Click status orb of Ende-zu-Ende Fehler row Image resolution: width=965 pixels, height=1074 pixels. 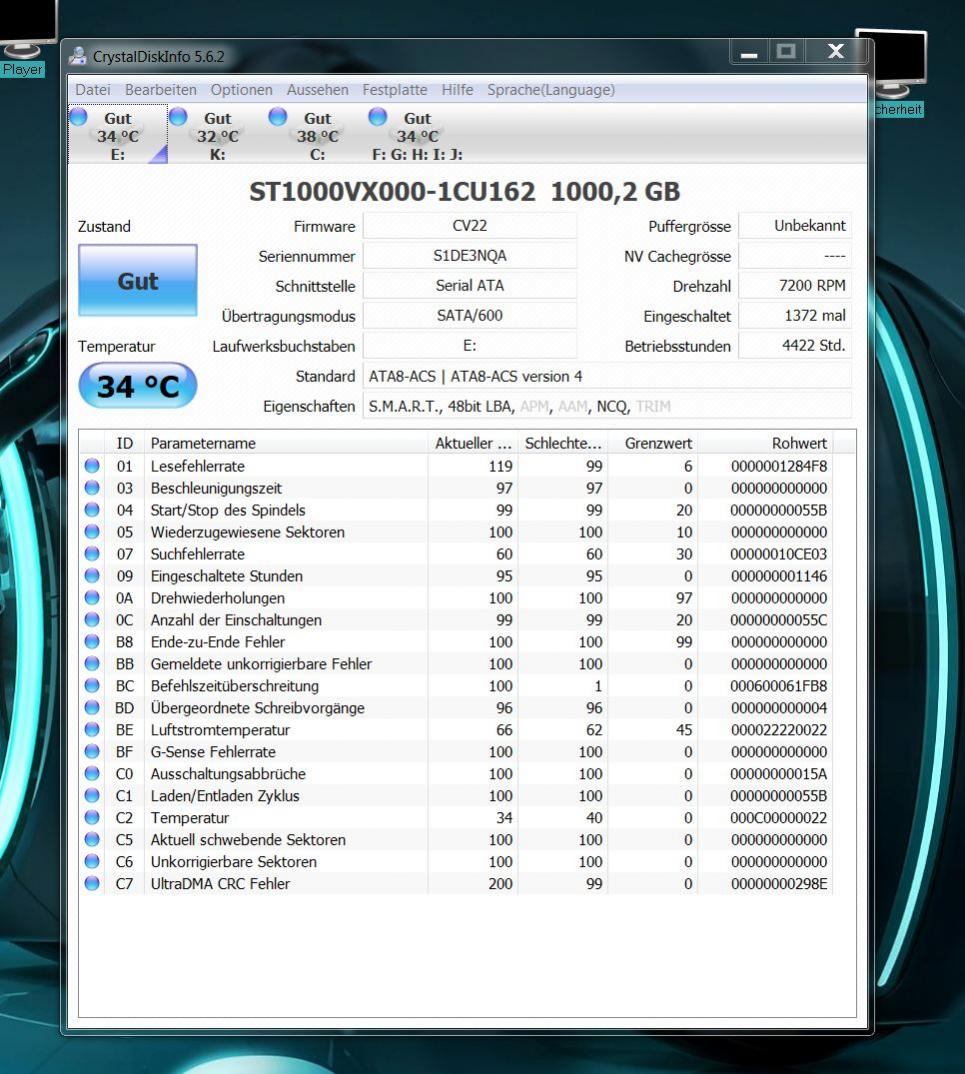point(92,642)
